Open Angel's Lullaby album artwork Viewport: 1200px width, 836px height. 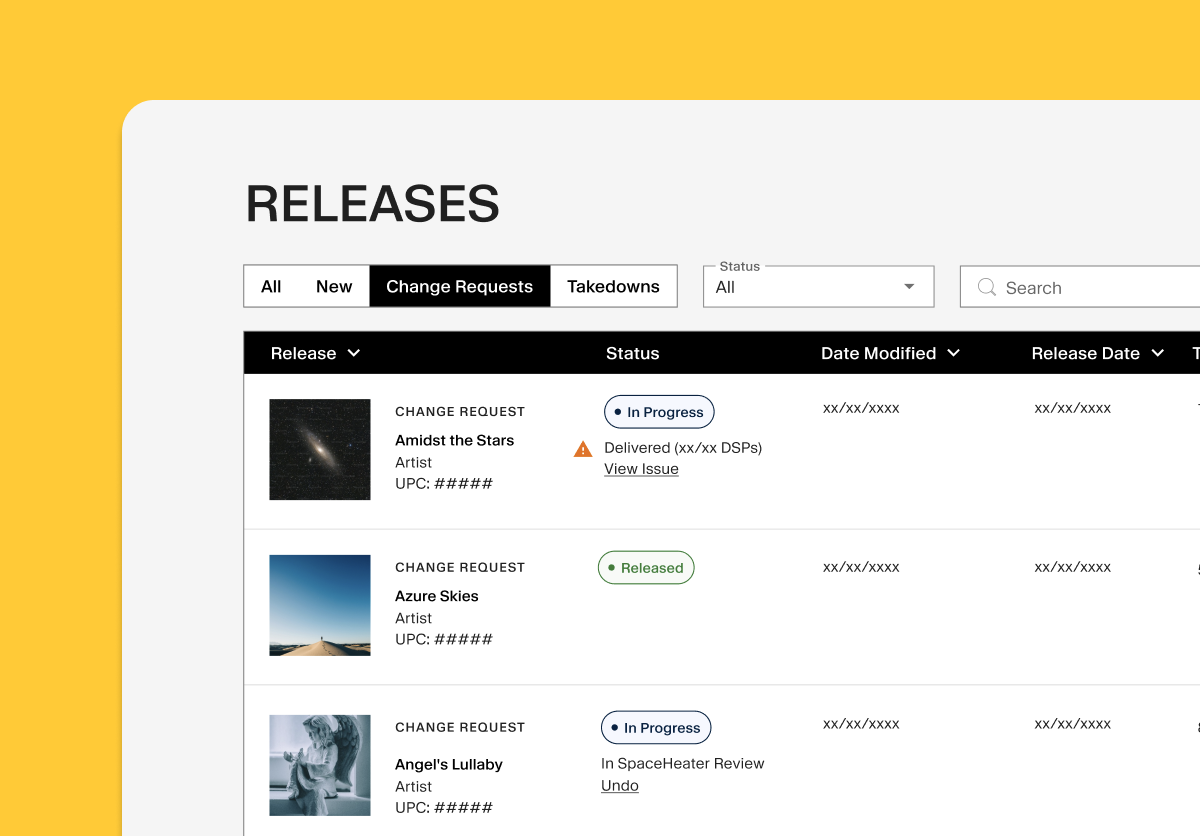320,765
